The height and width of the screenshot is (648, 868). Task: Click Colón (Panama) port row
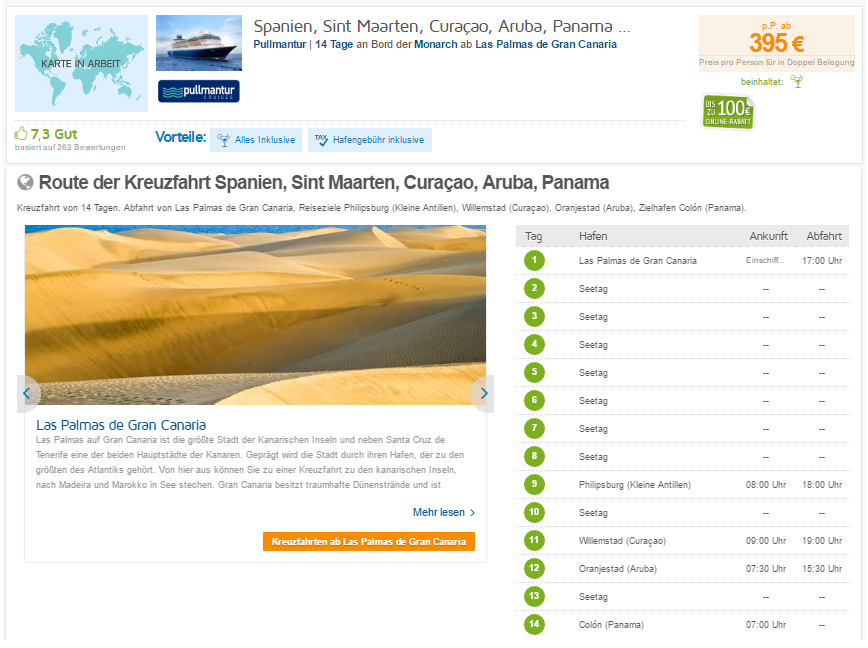(611, 625)
